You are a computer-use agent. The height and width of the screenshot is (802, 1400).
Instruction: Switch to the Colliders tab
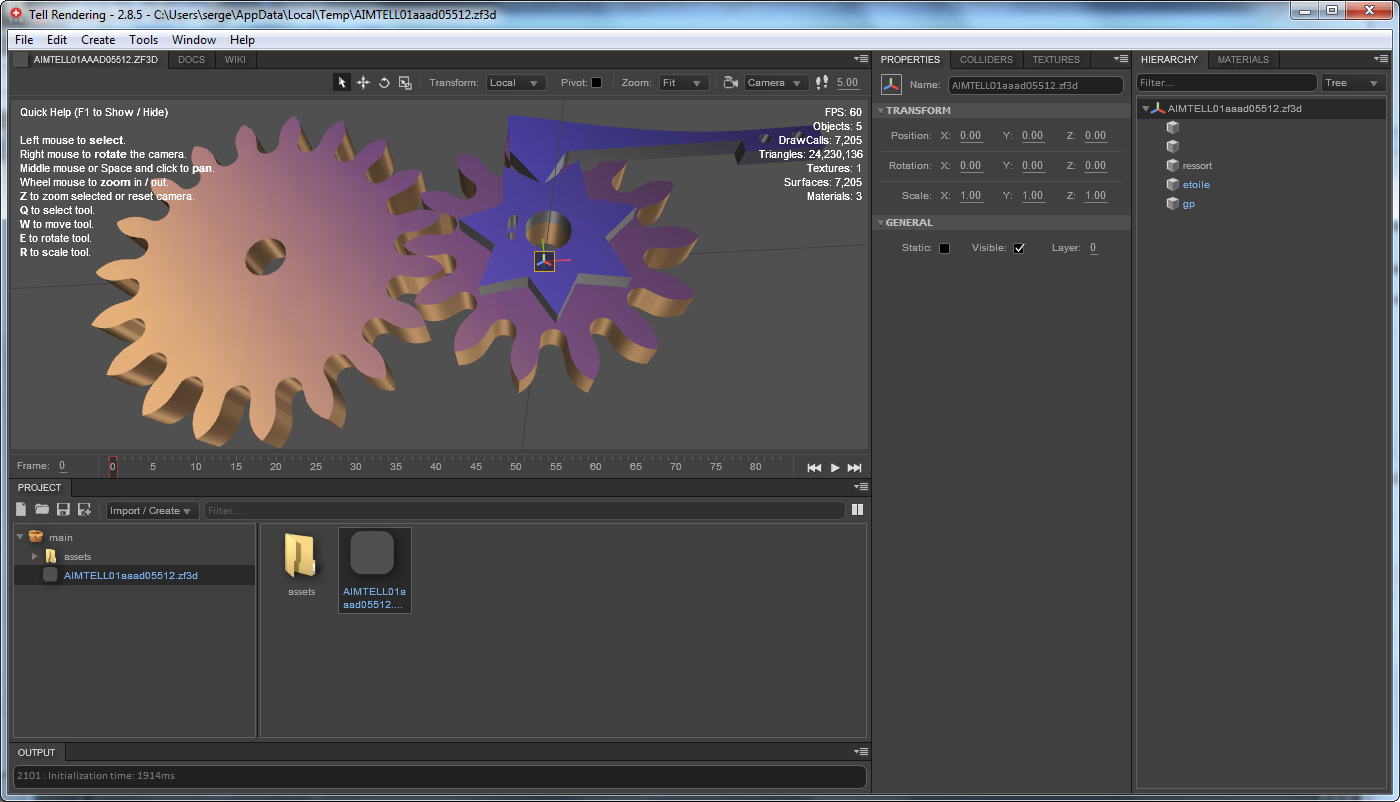(986, 60)
